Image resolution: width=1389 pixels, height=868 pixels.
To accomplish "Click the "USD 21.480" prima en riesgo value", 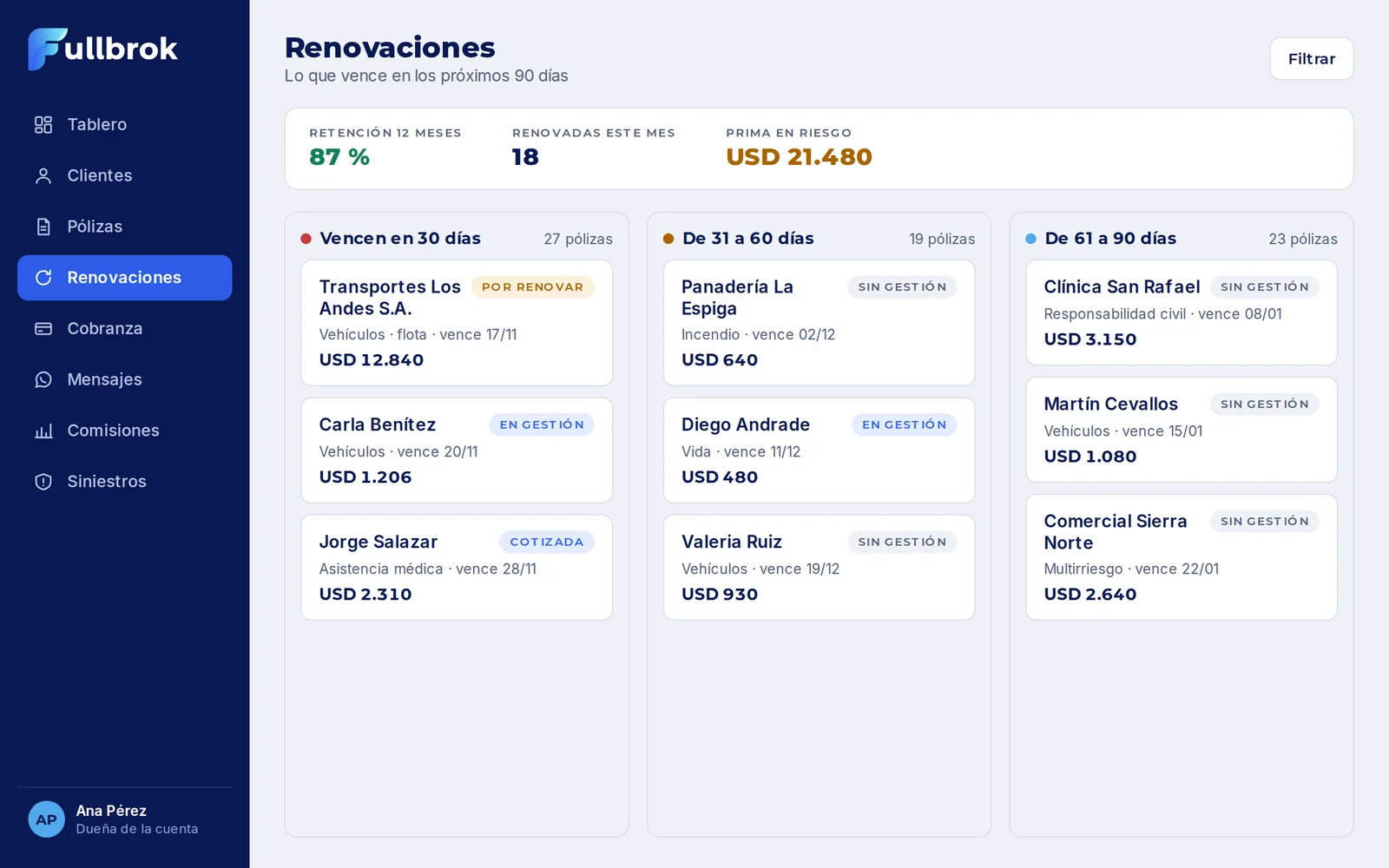I will pos(799,157).
